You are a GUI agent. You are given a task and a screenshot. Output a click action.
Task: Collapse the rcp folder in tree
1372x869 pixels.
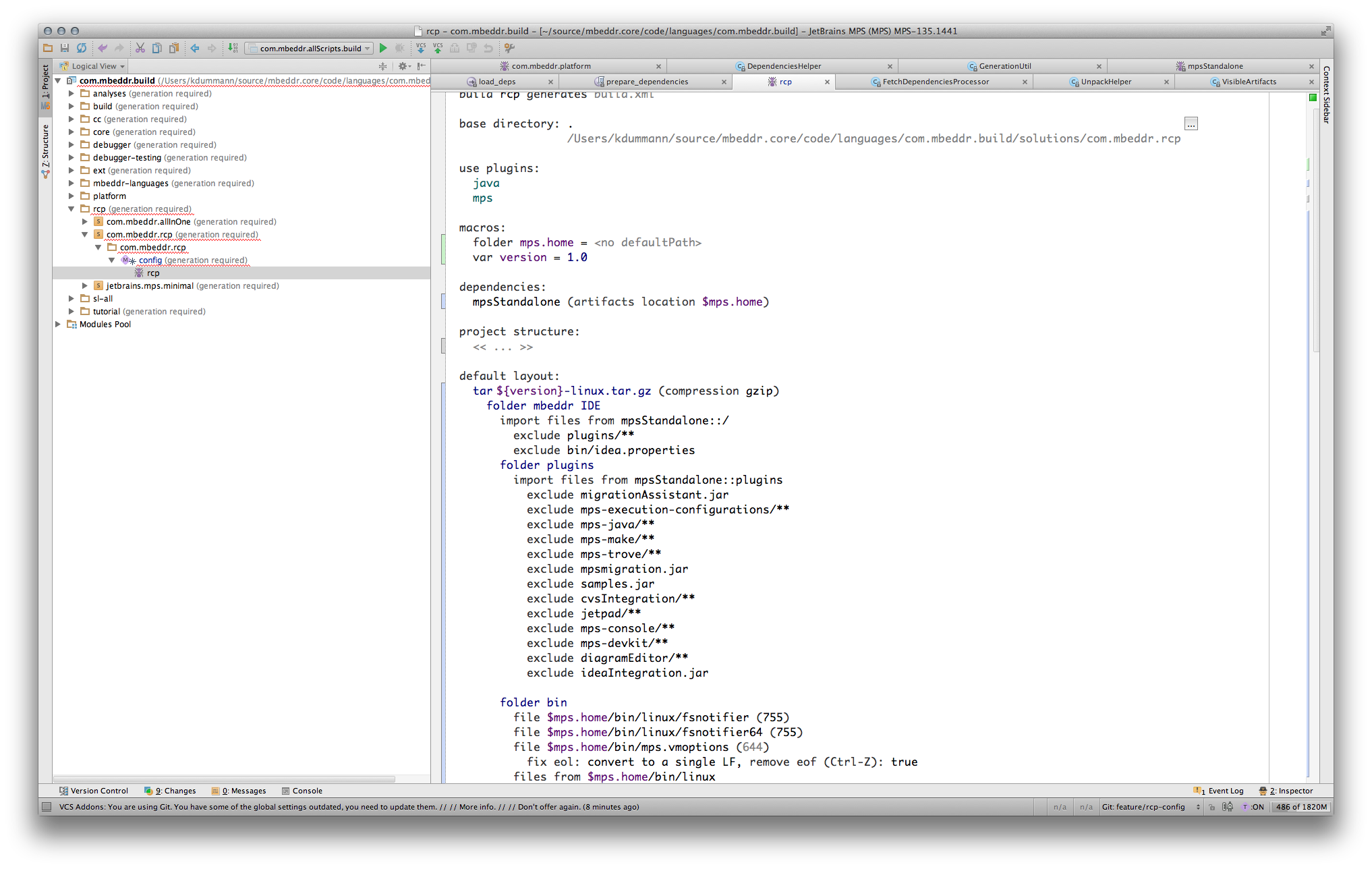coord(72,209)
